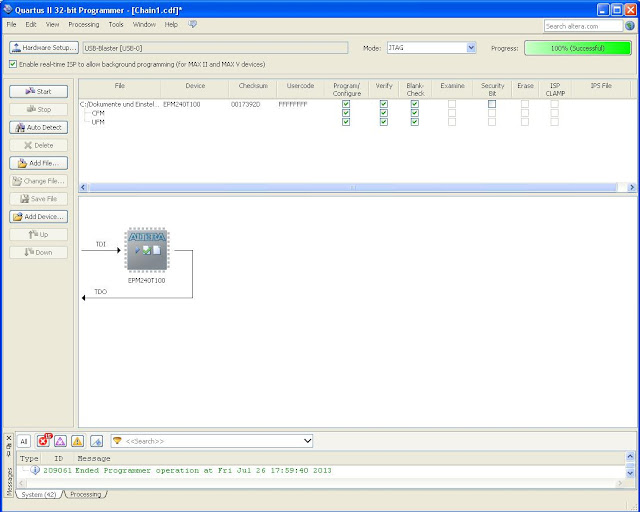Viewport: 640px width, 512px height.
Task: Toggle Verify checkbox for CFM row
Action: click(x=384, y=113)
